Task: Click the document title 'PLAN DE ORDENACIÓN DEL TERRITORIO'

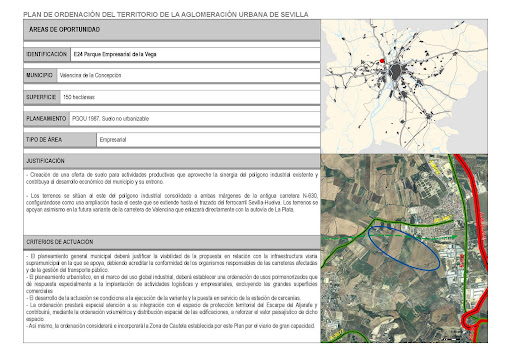Action: pos(166,15)
